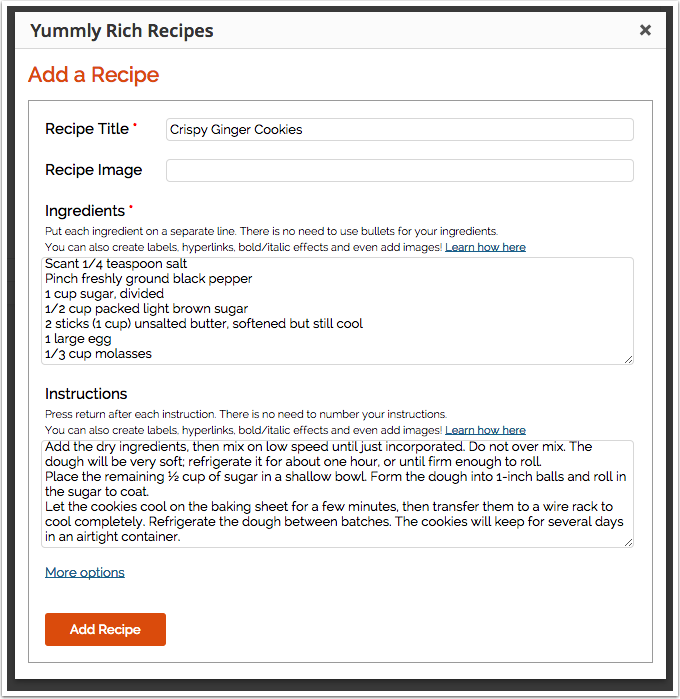This screenshot has width=680, height=699.
Task: Open Learn how here link under Instructions
Action: click(485, 430)
